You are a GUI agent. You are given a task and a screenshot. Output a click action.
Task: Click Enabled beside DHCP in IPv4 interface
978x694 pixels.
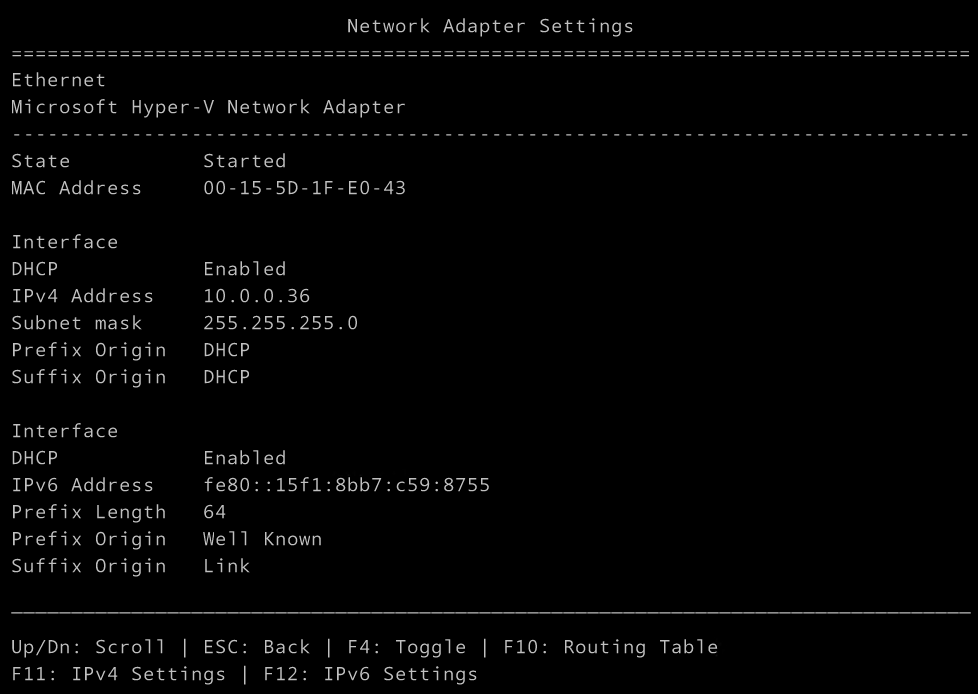[244, 269]
